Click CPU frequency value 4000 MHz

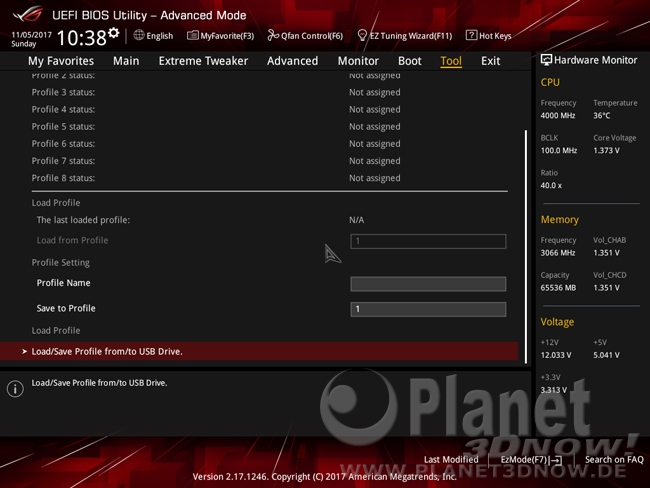[558, 116]
